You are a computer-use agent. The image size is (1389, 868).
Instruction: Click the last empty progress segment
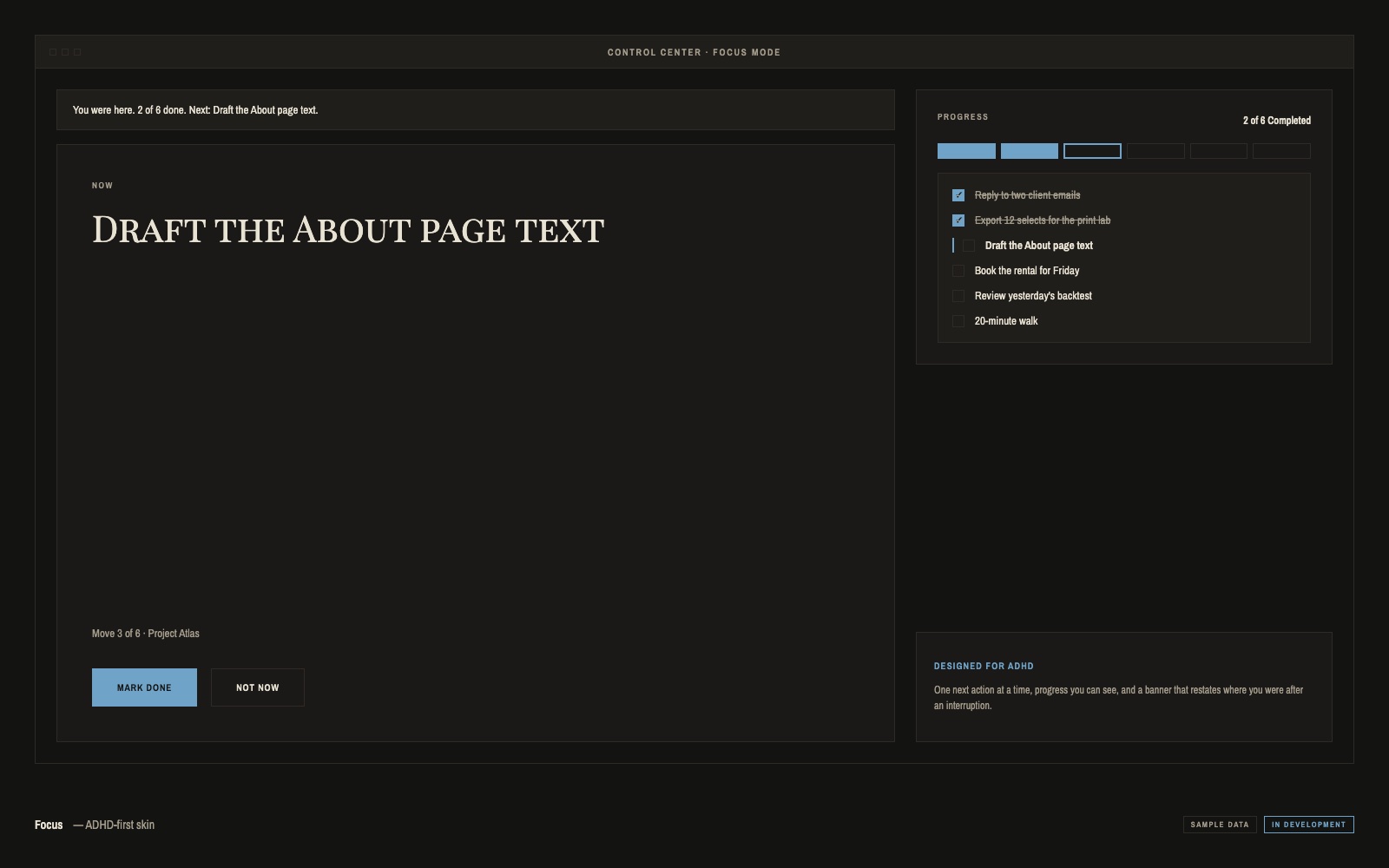1281,151
